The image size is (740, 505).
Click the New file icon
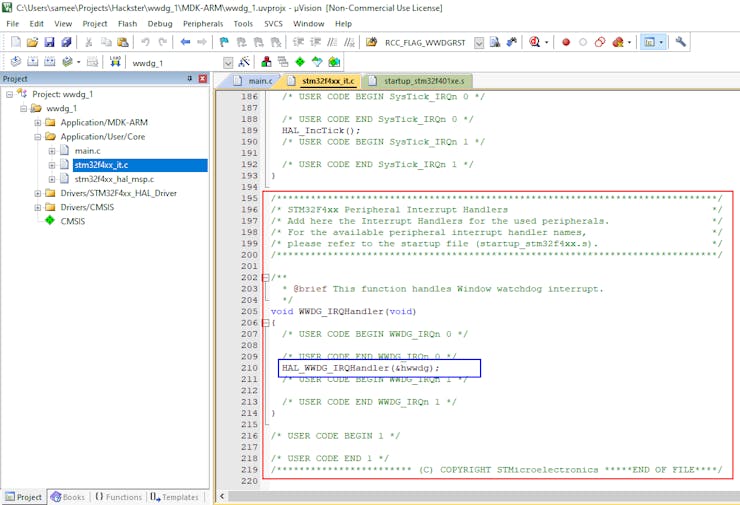[14, 42]
